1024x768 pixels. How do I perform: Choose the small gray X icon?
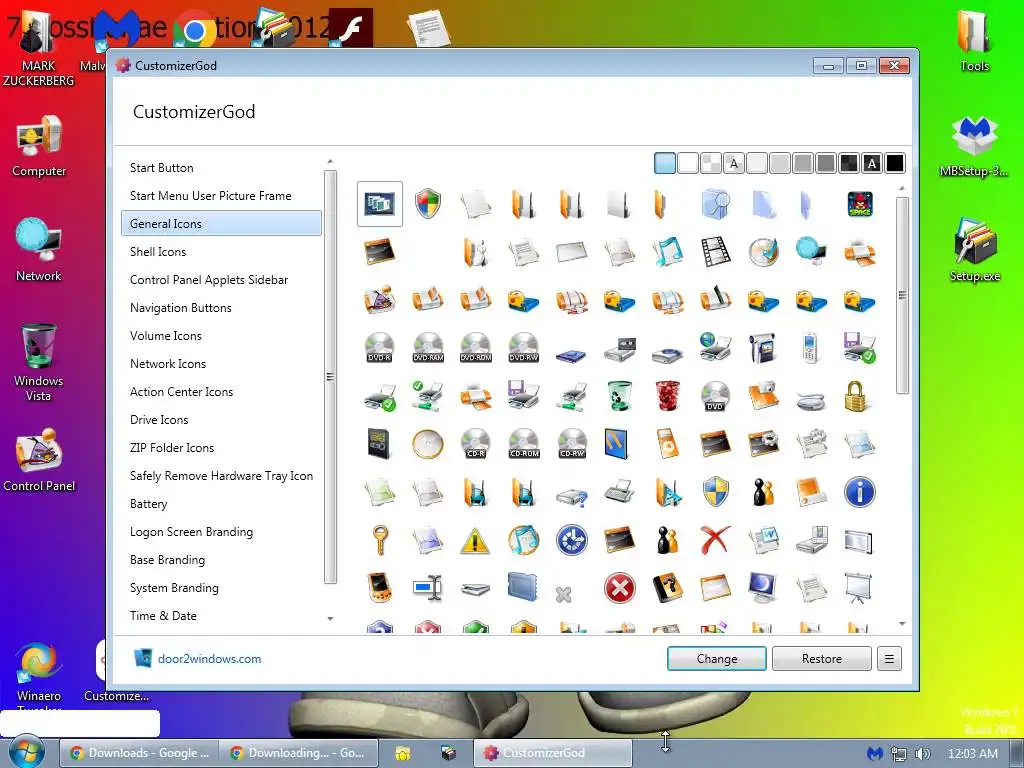point(564,594)
